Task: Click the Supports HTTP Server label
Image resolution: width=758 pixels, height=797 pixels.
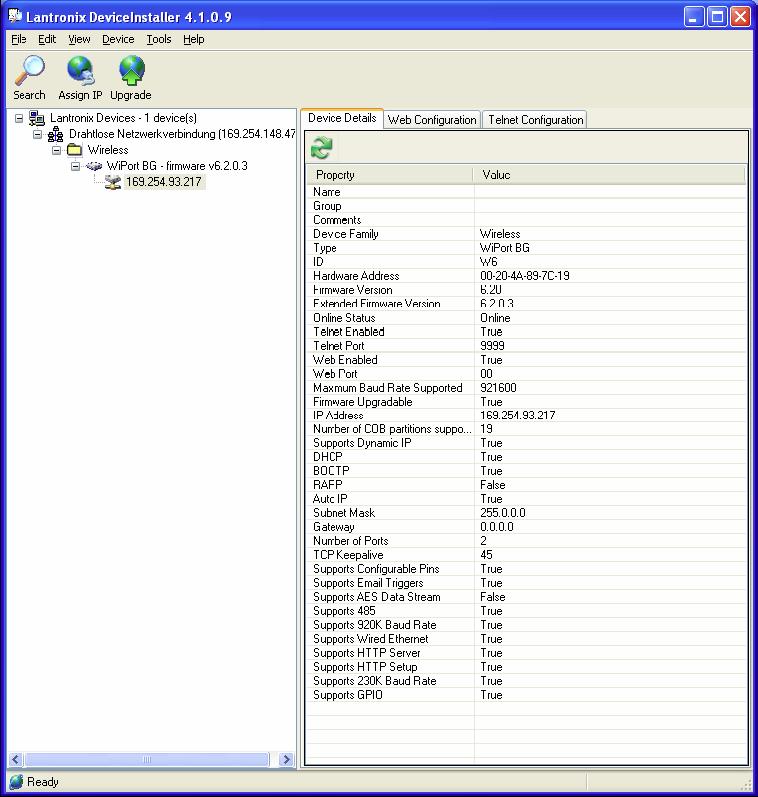Action: click(x=367, y=653)
